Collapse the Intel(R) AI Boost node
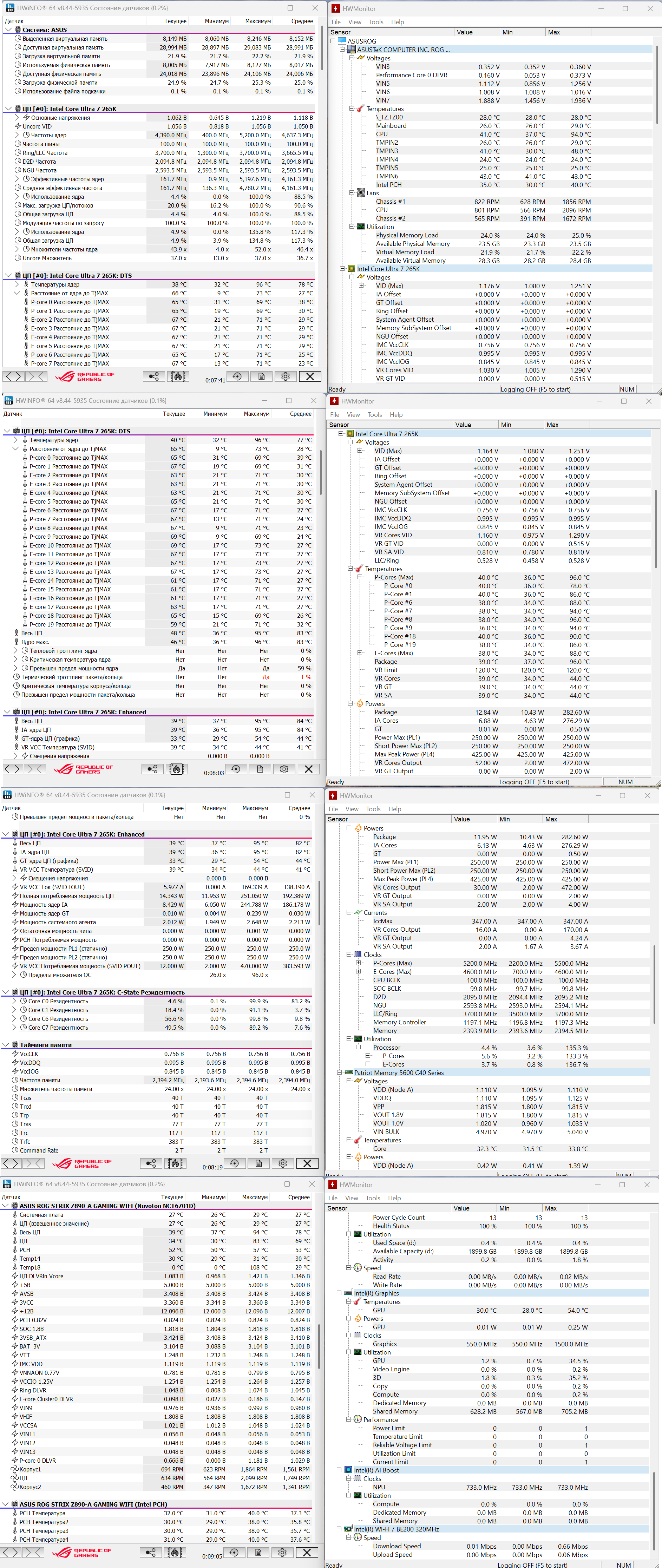The image size is (662, 1568). point(340,1470)
